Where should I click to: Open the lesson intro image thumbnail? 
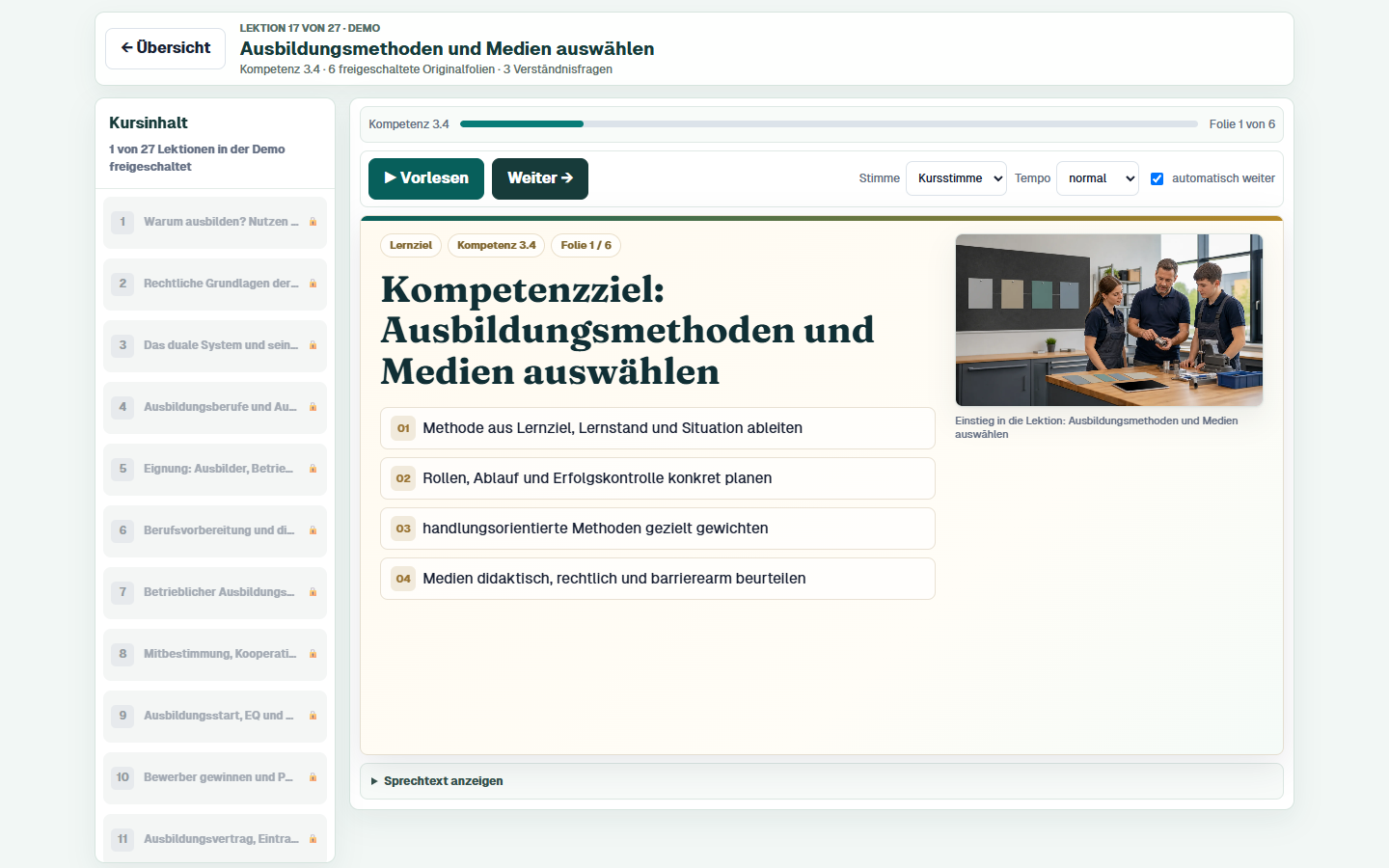[1109, 320]
